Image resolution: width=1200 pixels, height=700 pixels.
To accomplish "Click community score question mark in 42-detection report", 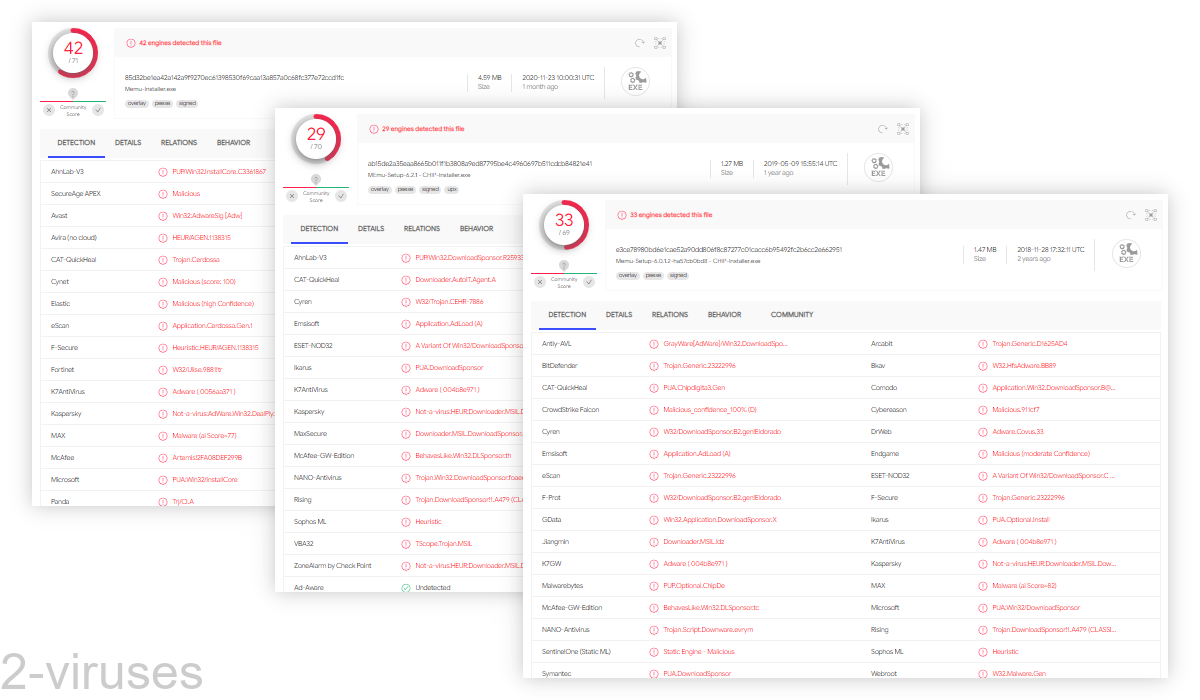I will 73,93.
